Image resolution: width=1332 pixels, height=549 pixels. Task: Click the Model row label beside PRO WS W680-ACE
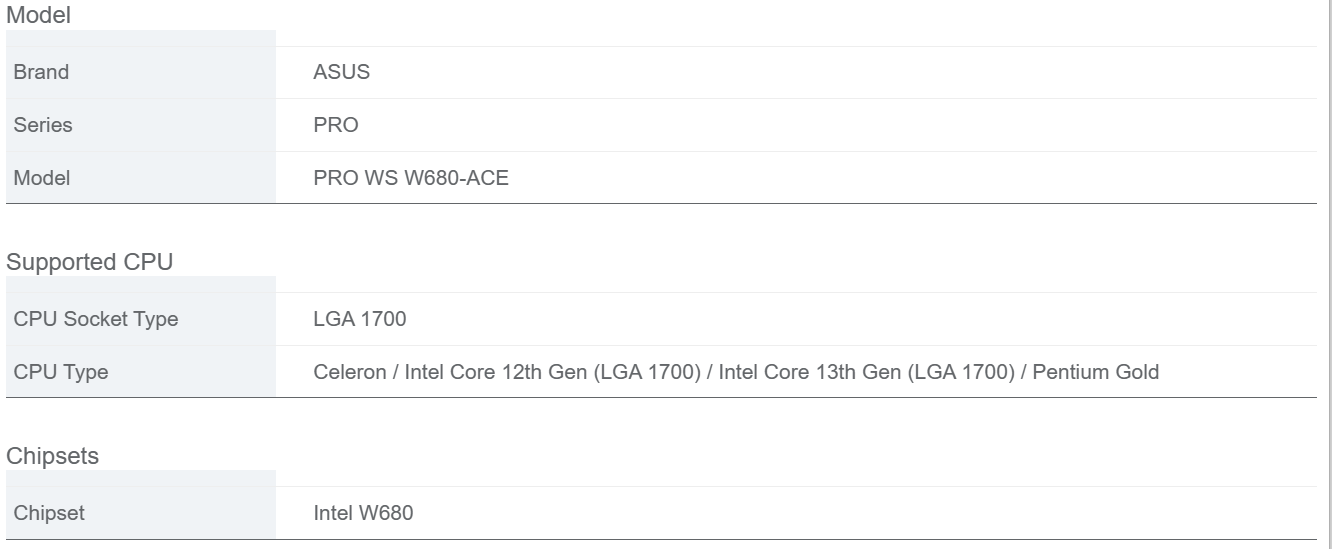click(42, 178)
